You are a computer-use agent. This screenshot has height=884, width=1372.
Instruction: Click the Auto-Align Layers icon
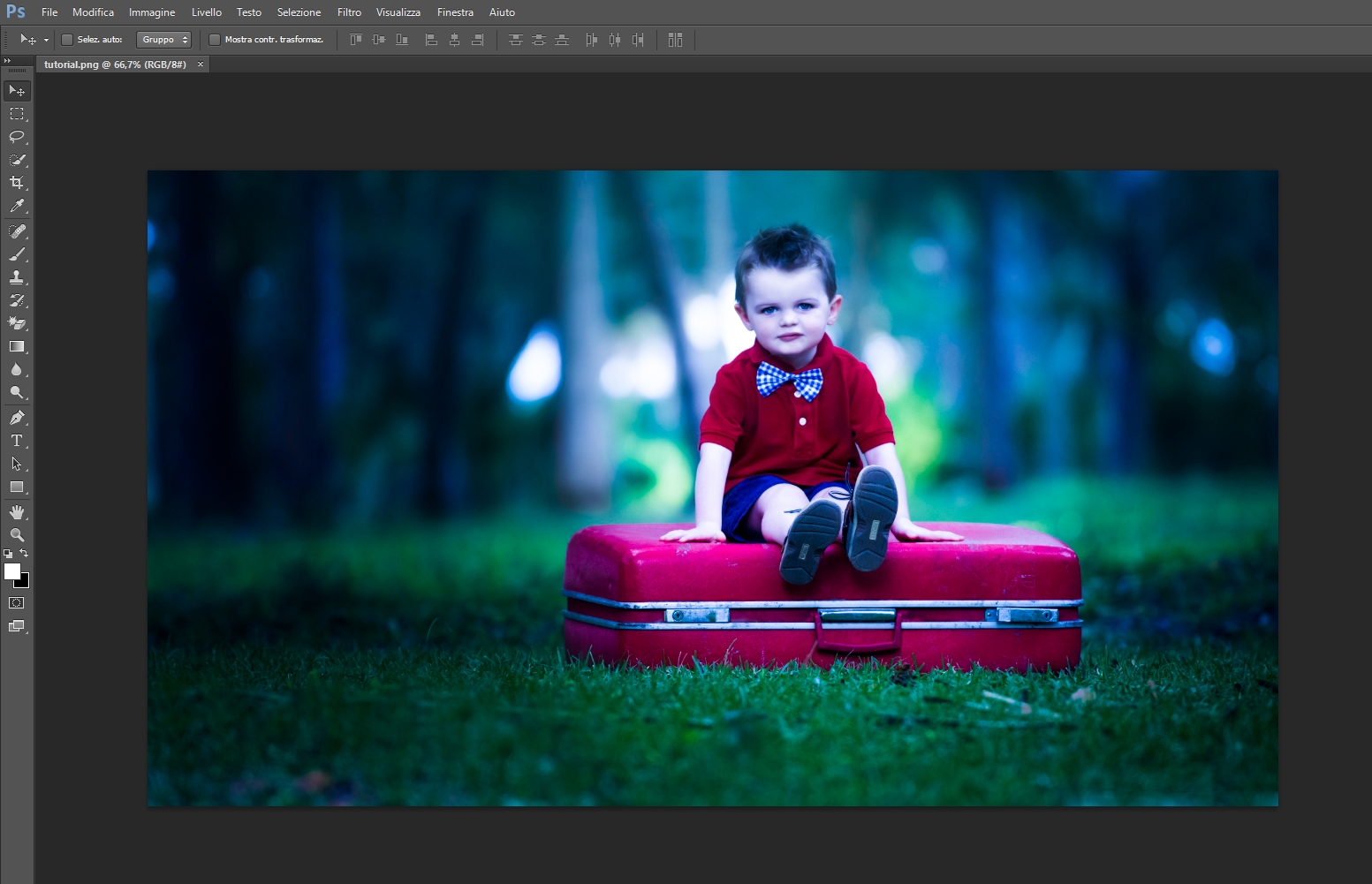(x=675, y=40)
